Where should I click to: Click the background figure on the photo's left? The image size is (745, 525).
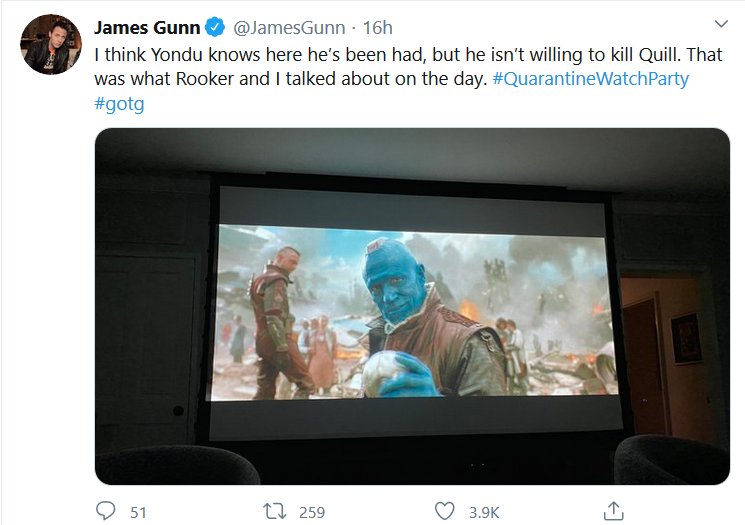(273, 315)
